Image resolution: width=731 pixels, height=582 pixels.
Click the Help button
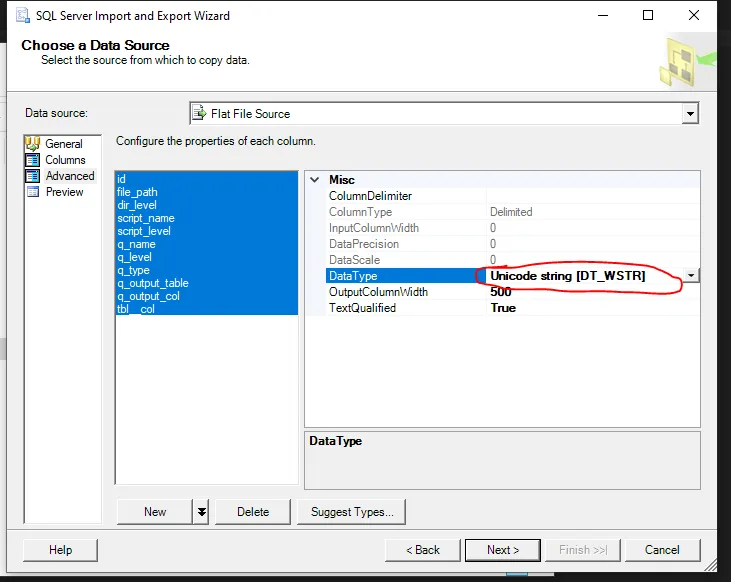(x=61, y=550)
